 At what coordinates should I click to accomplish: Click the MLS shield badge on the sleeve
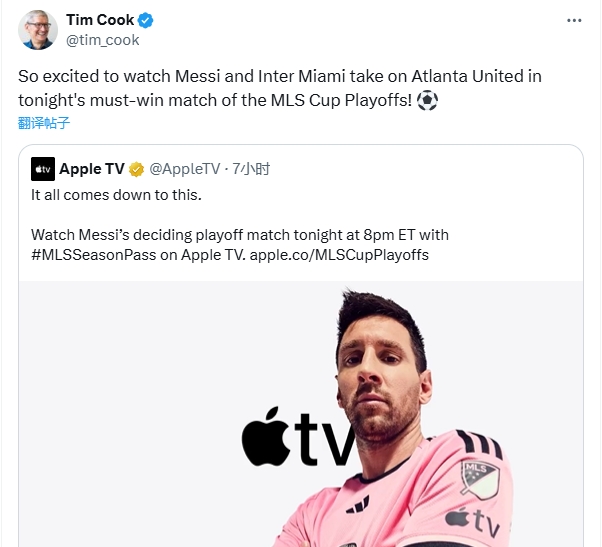480,479
